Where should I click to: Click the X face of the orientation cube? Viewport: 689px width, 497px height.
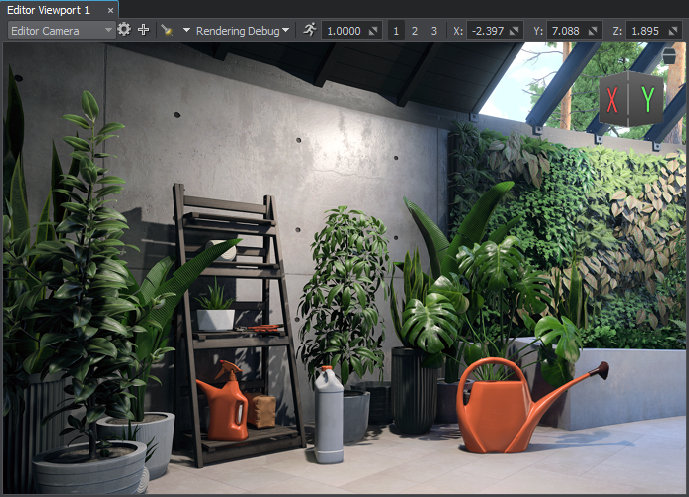coord(612,99)
